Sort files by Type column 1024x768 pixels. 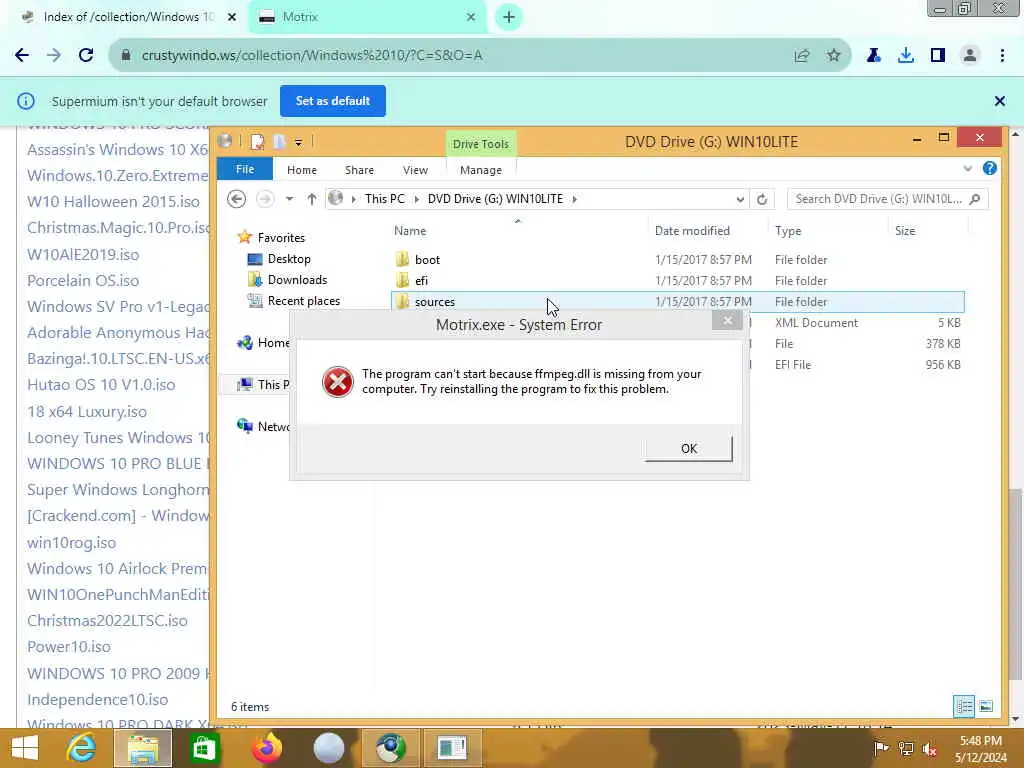coord(788,231)
